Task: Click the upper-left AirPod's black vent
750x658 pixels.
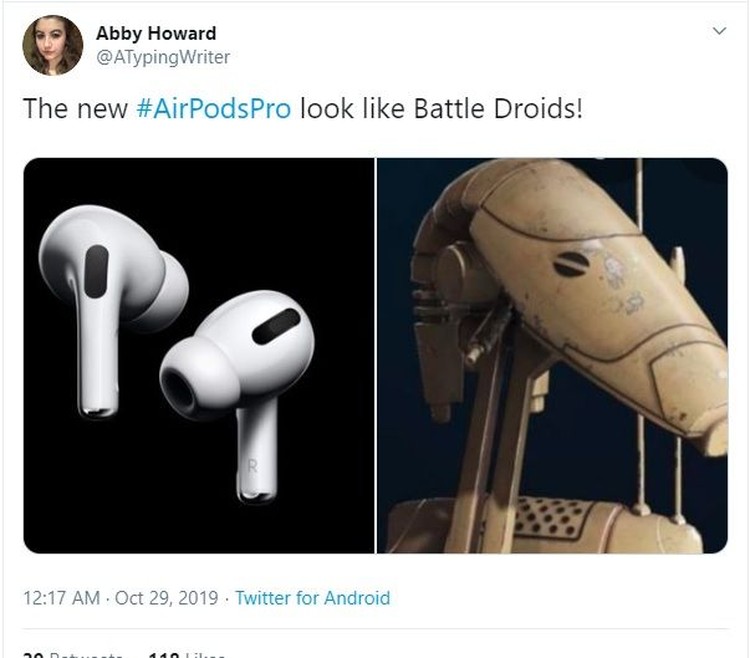Action: point(96,272)
